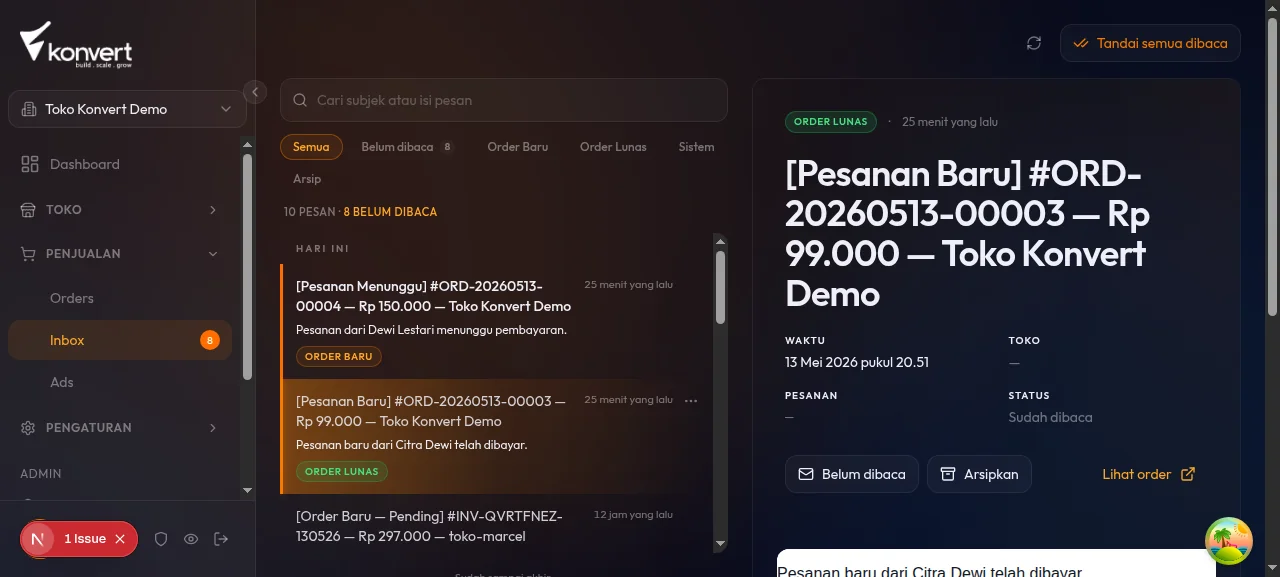The height and width of the screenshot is (577, 1280).
Task: Open Order Baru Pending INV-QVRTFNEZ message
Action: 496,526
